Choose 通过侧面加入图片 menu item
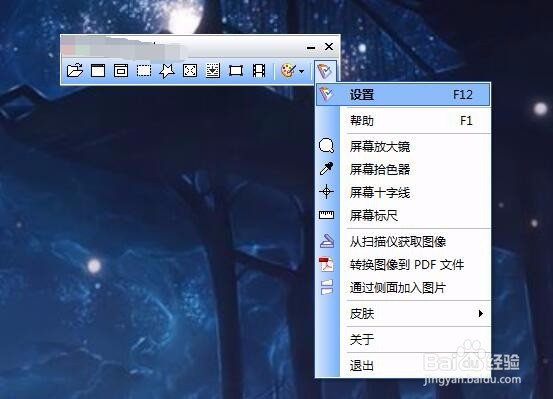Screen dimensions: 553x399 click(x=403, y=288)
